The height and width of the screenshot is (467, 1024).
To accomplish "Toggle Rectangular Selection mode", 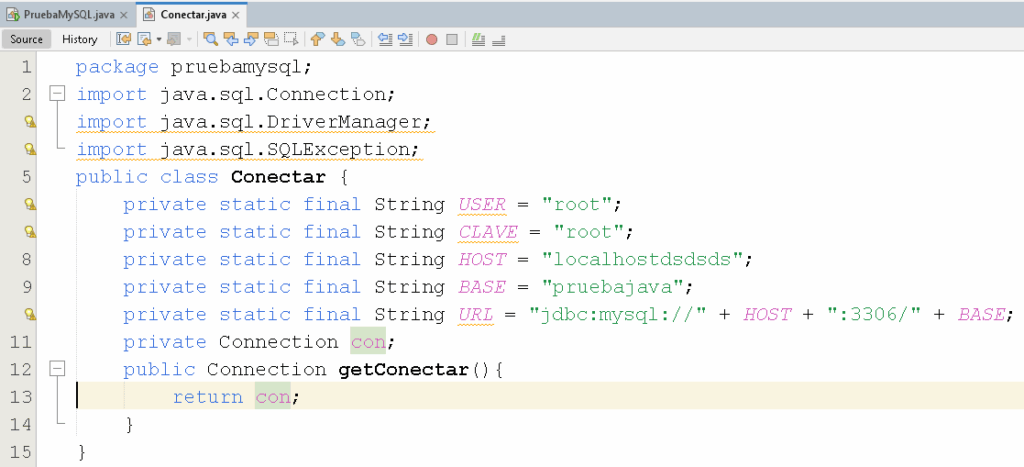I will point(291,39).
